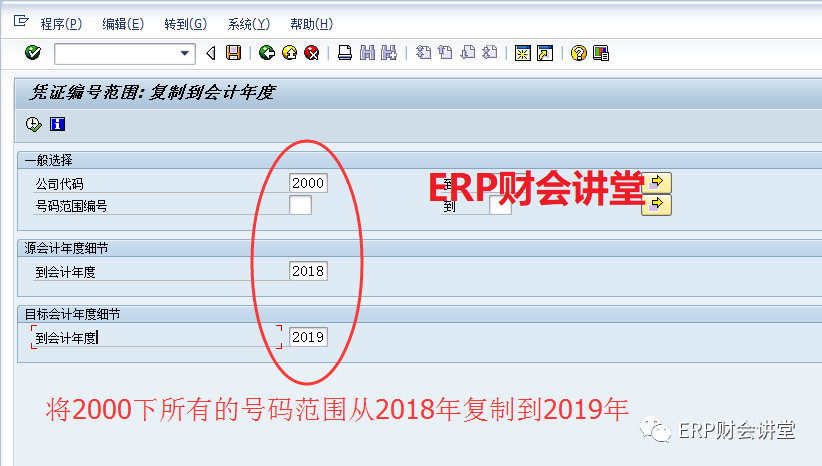
Task: Click the Save floppy disk icon
Action: 233,53
